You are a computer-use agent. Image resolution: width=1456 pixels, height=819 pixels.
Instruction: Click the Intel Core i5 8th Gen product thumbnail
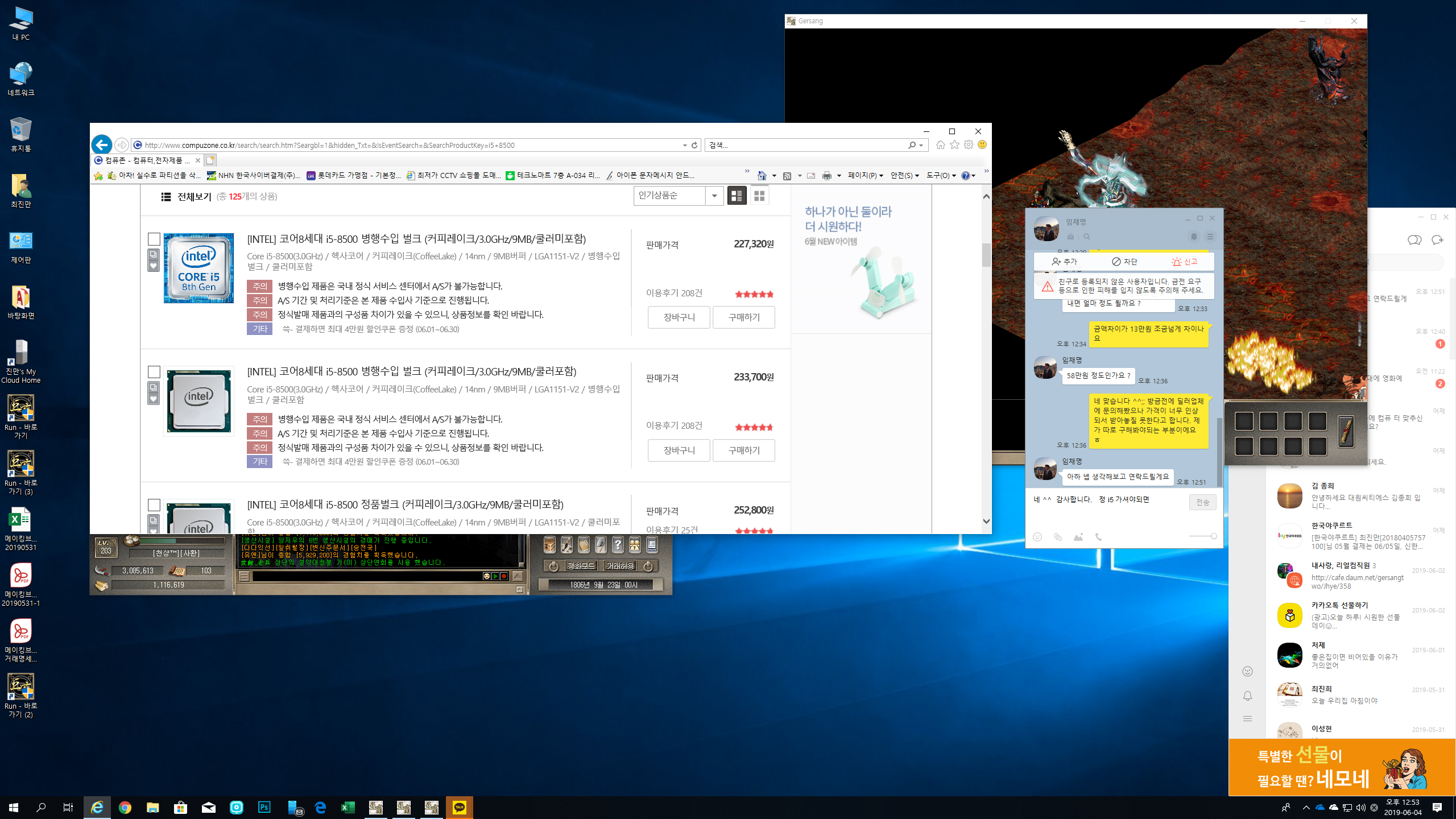coord(198,268)
